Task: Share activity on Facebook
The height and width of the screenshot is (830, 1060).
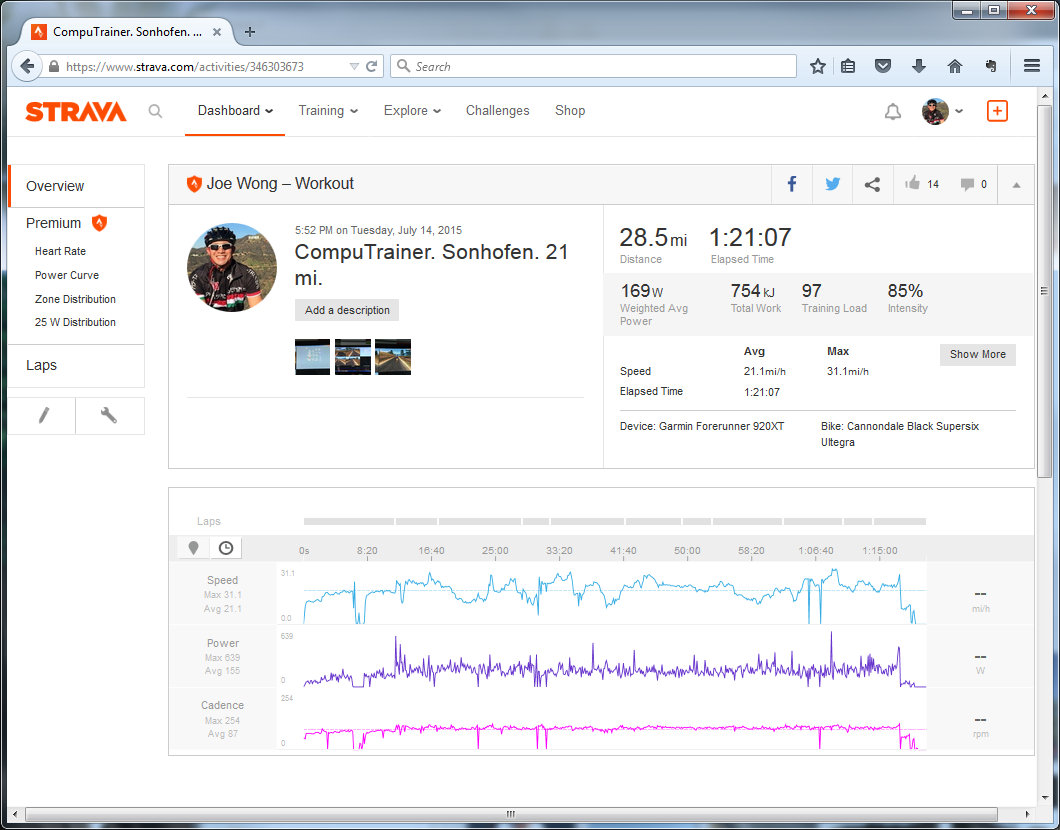Action: 791,184
